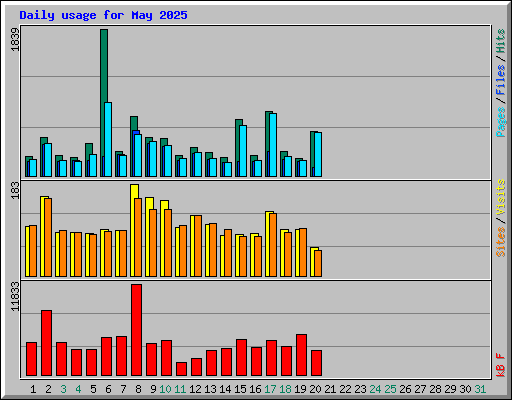Click day label 12 on the x-axis
The width and height of the screenshot is (512, 400).
click(x=195, y=389)
